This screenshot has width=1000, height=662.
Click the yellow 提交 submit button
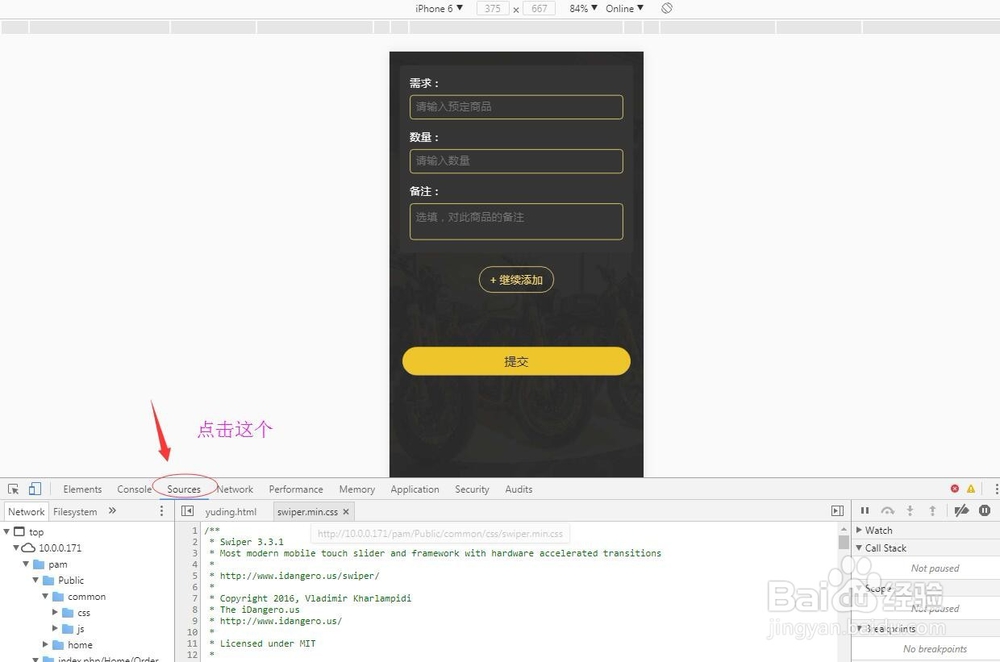[x=516, y=361]
